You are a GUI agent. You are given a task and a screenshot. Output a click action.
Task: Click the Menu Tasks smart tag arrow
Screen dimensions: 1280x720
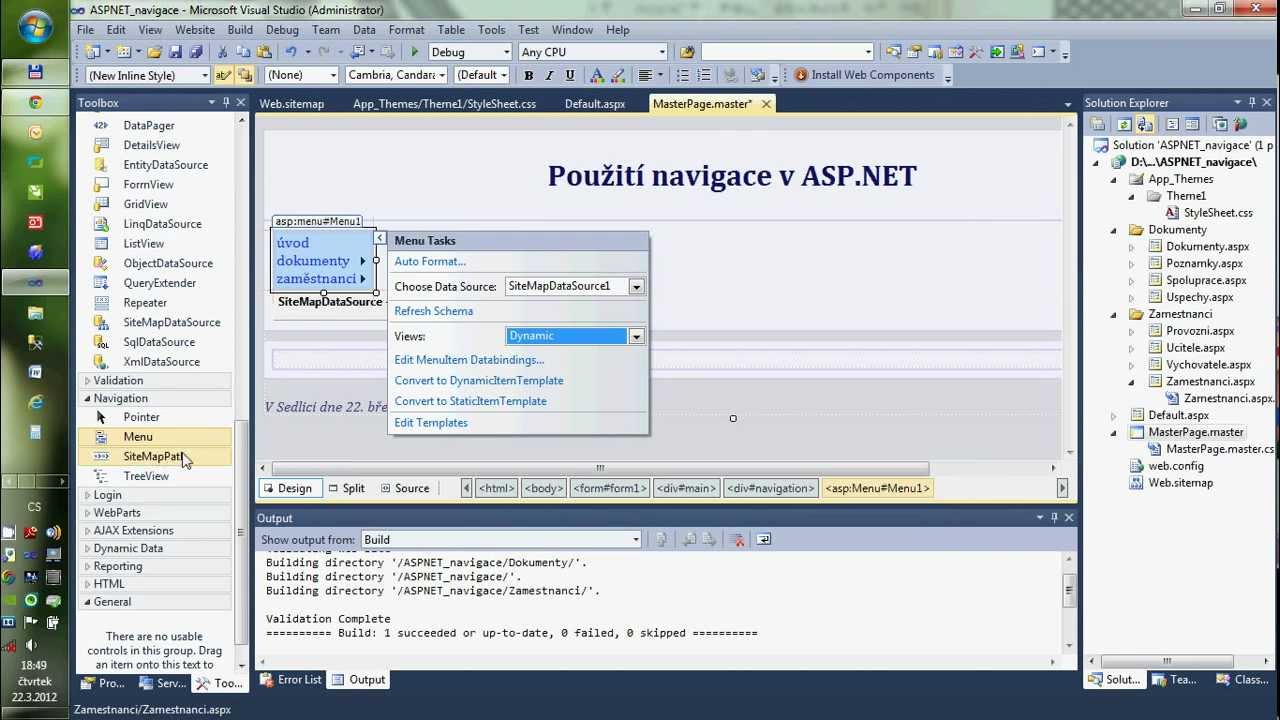coord(380,238)
